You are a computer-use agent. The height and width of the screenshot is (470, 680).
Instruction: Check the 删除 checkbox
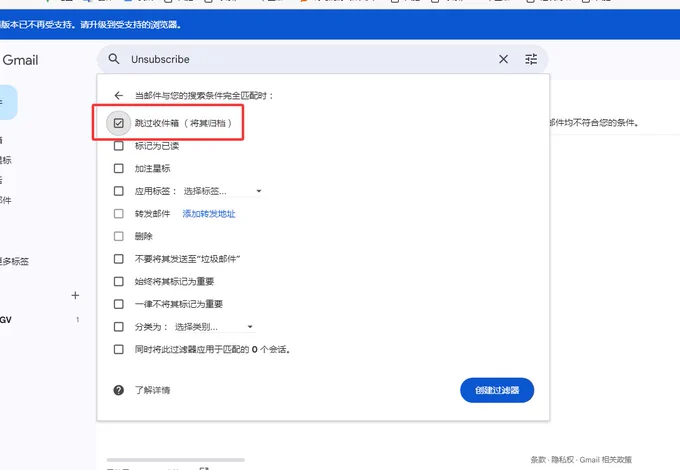click(118, 236)
